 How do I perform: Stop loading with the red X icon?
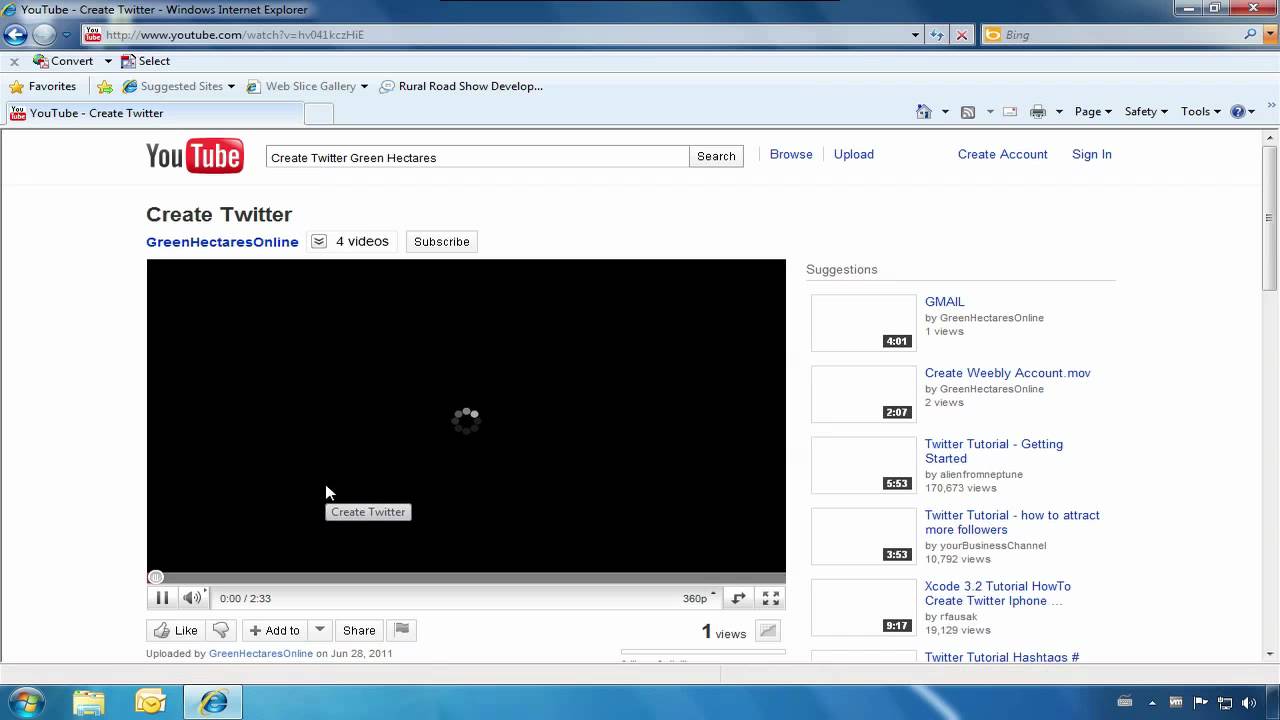962,35
